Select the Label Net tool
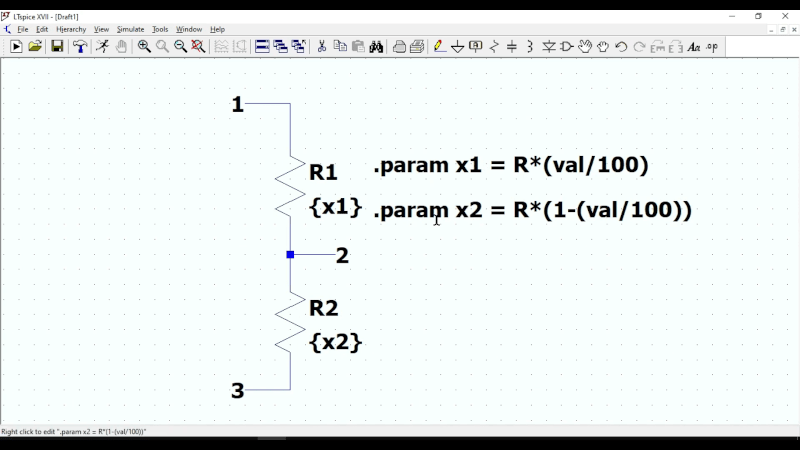 [475, 47]
